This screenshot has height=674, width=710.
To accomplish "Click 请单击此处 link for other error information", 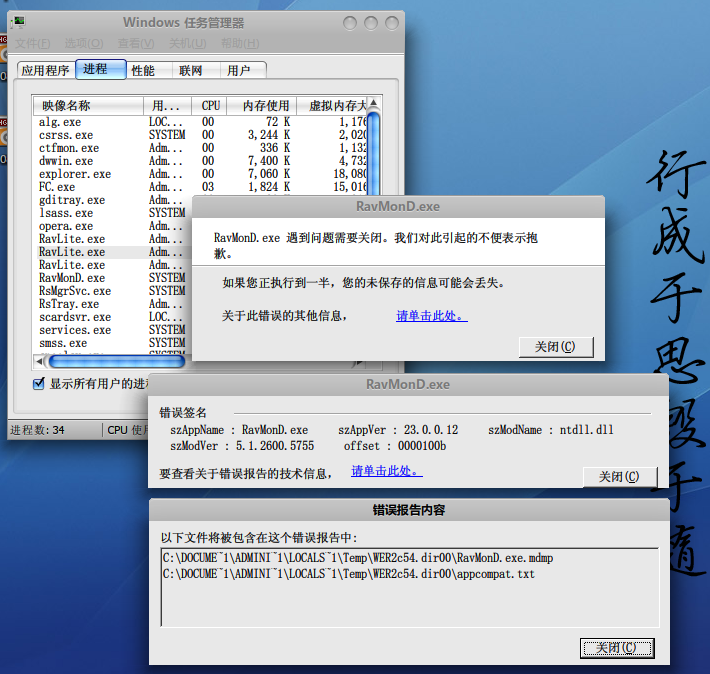I will pos(432,316).
